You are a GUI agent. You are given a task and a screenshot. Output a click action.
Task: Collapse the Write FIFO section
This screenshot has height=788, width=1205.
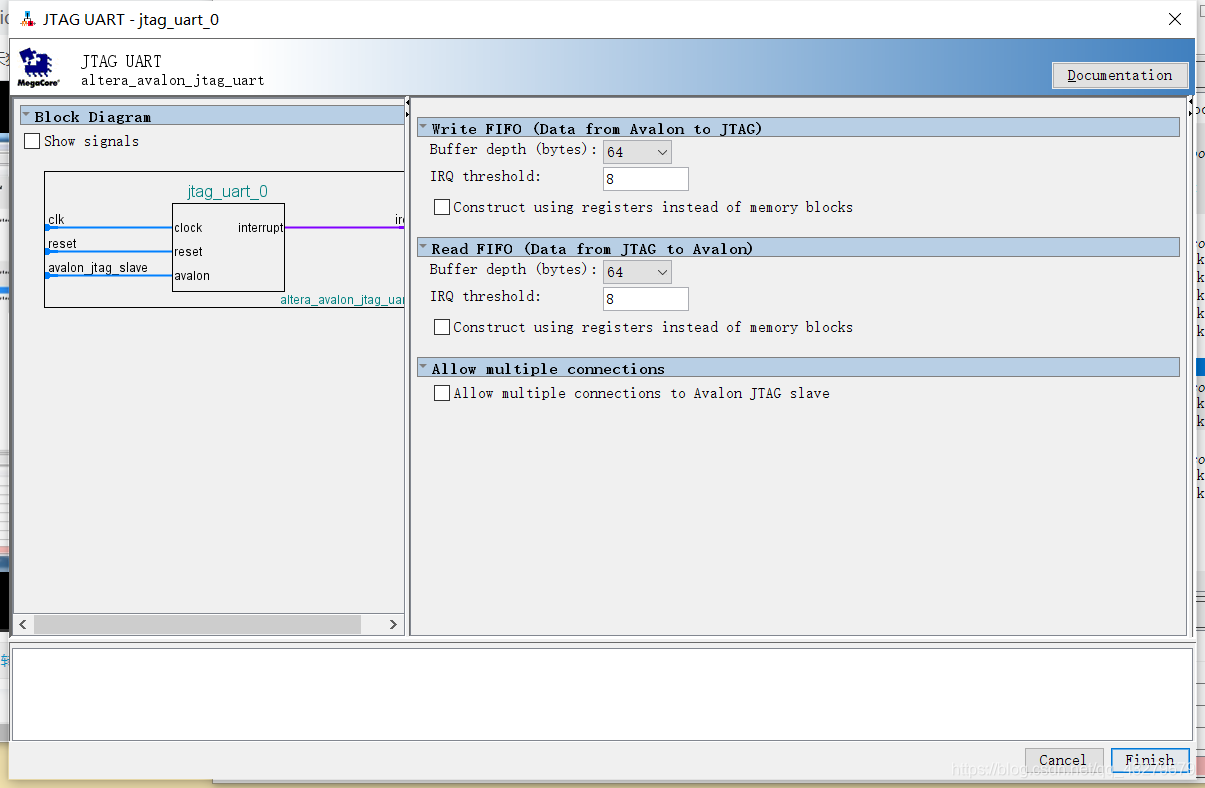point(424,128)
